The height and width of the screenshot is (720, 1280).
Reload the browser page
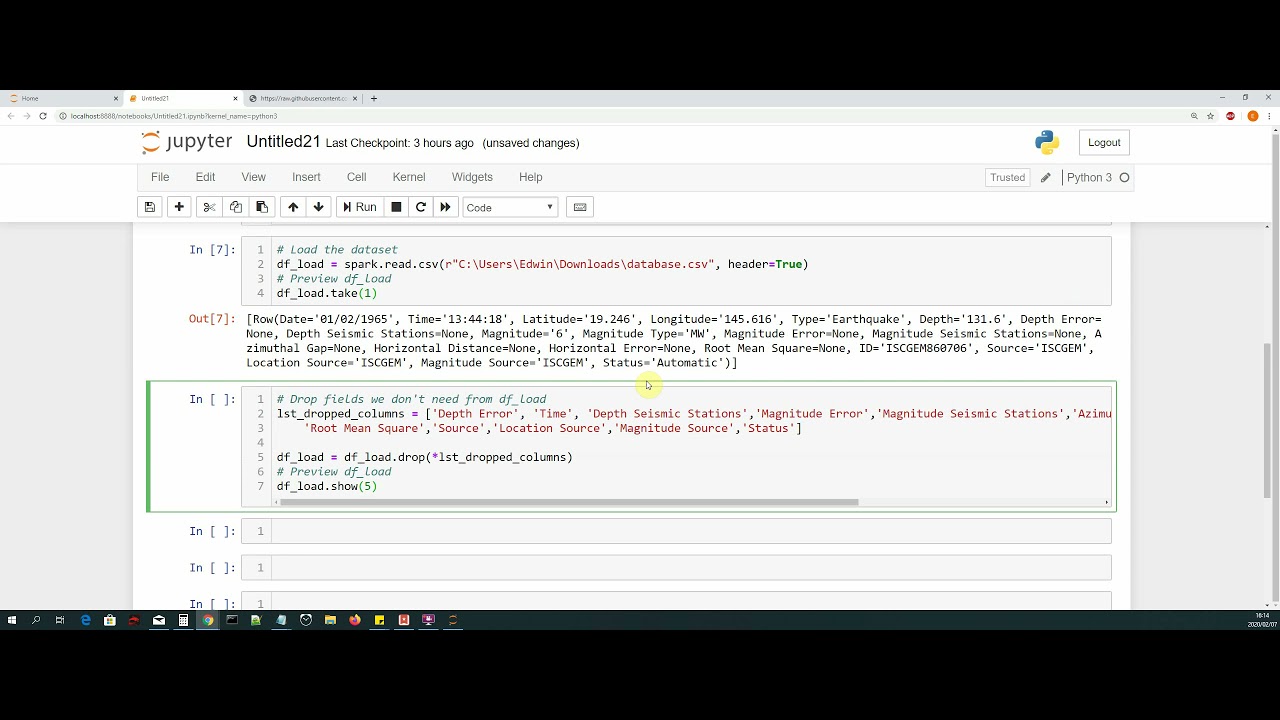pyautogui.click(x=43, y=116)
